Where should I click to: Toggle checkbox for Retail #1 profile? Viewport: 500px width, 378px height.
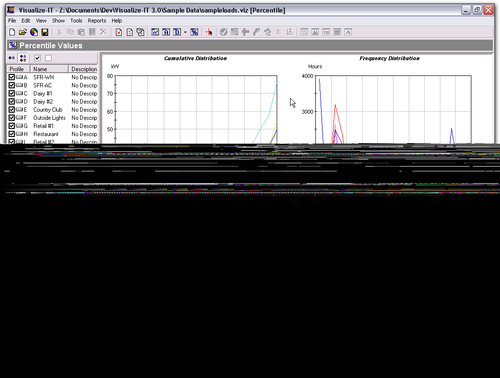12,126
